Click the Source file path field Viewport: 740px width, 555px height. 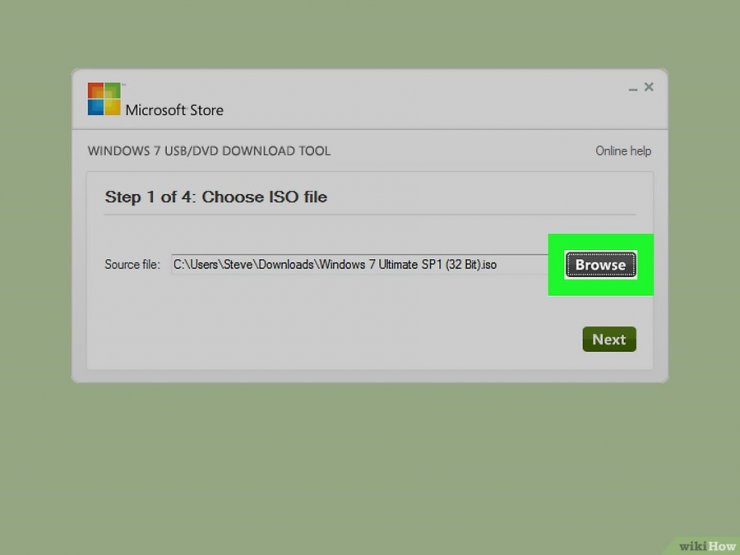360,264
